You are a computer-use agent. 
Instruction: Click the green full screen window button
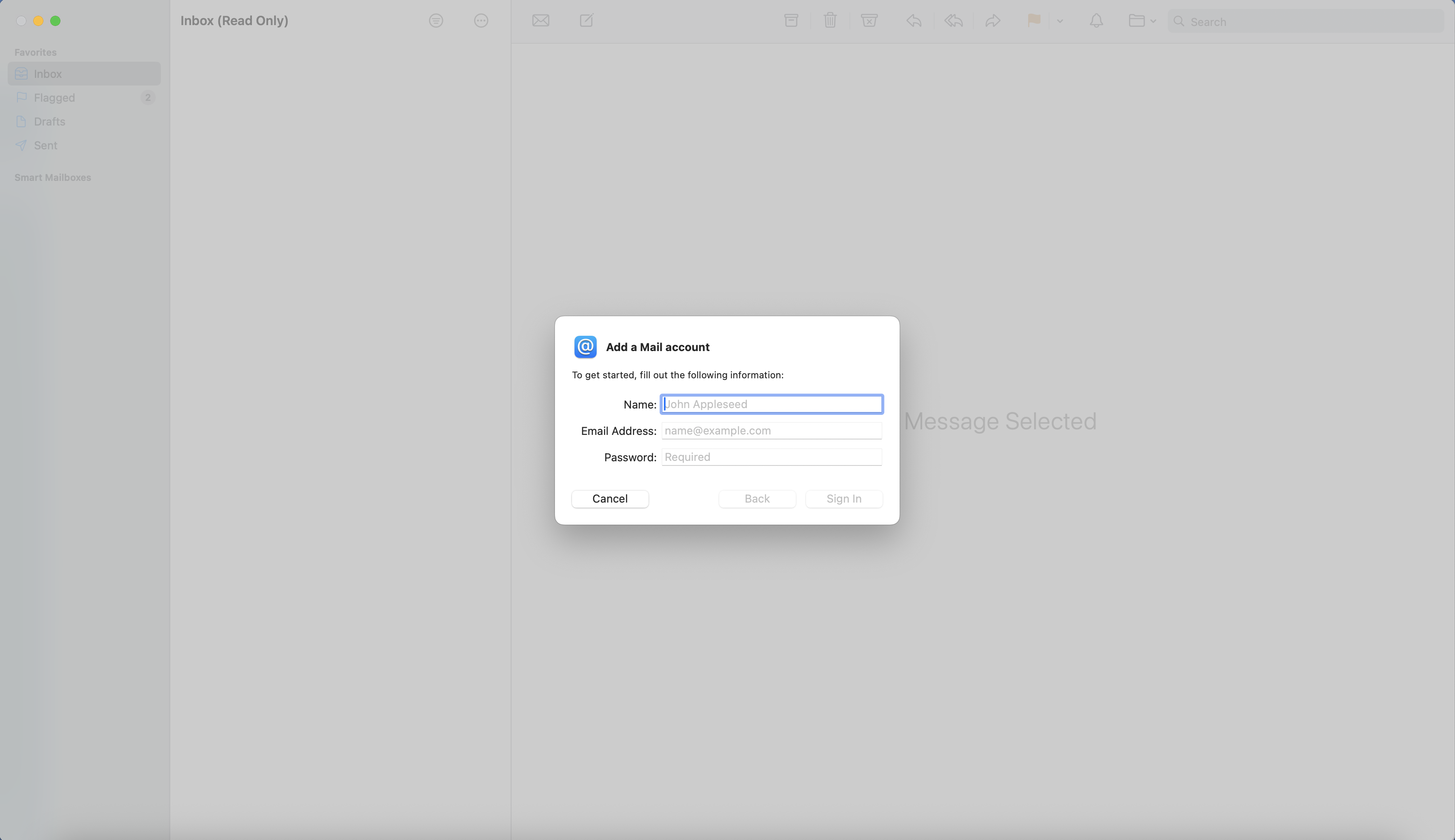coord(55,21)
